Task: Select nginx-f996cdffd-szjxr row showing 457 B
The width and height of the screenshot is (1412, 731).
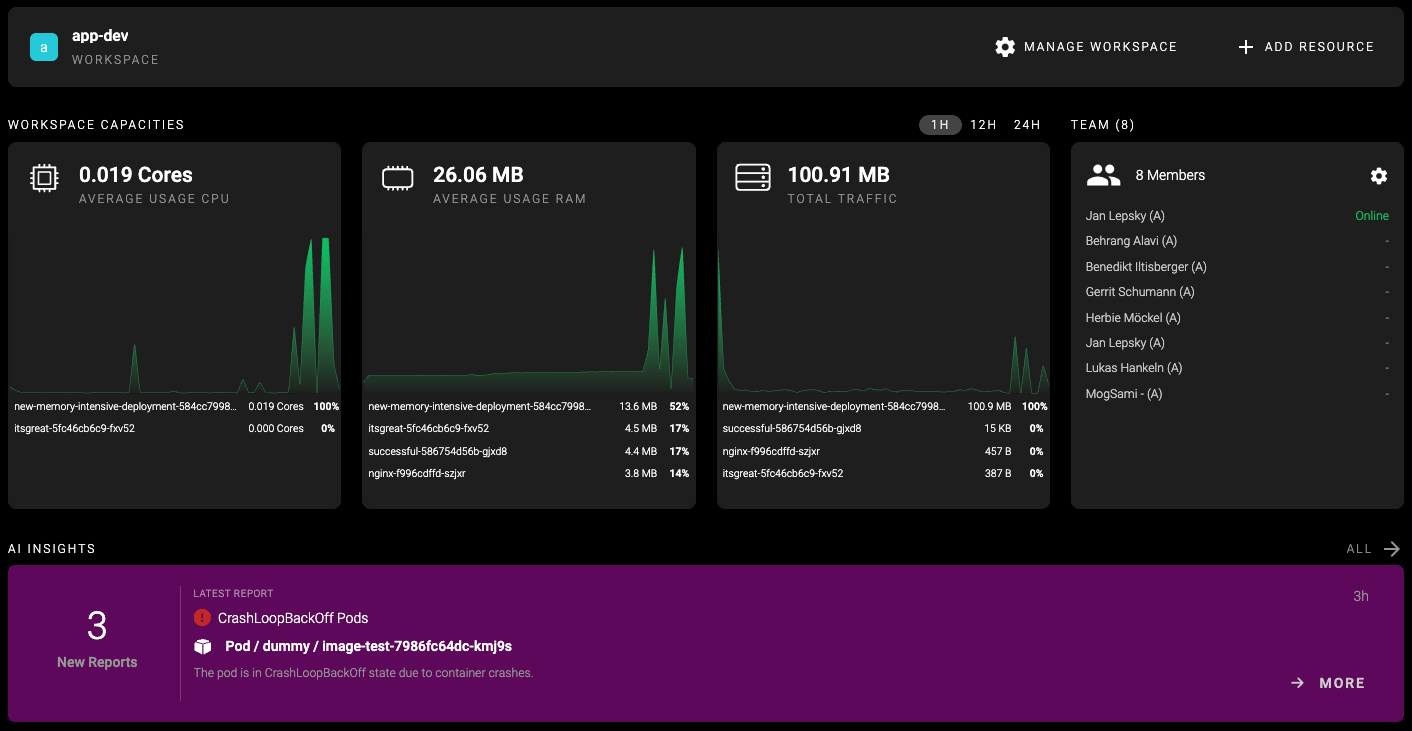Action: (883, 451)
